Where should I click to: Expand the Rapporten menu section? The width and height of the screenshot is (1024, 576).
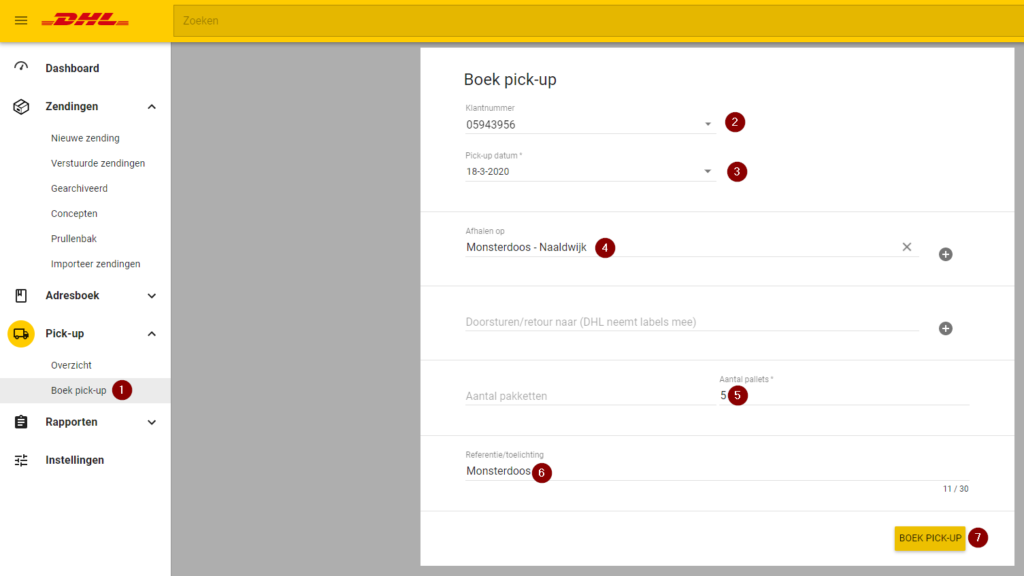point(152,422)
